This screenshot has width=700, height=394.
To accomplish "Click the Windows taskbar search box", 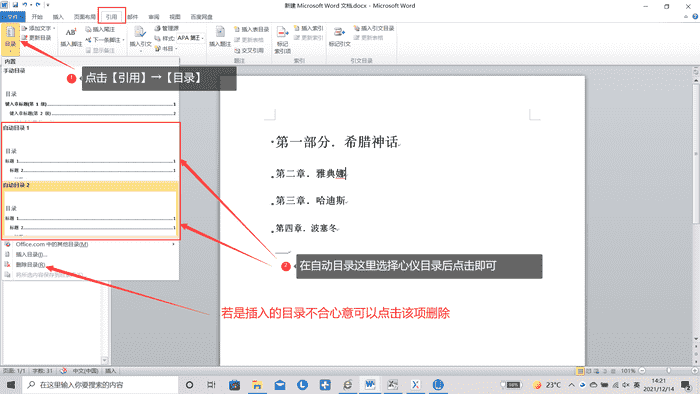I will point(100,385).
